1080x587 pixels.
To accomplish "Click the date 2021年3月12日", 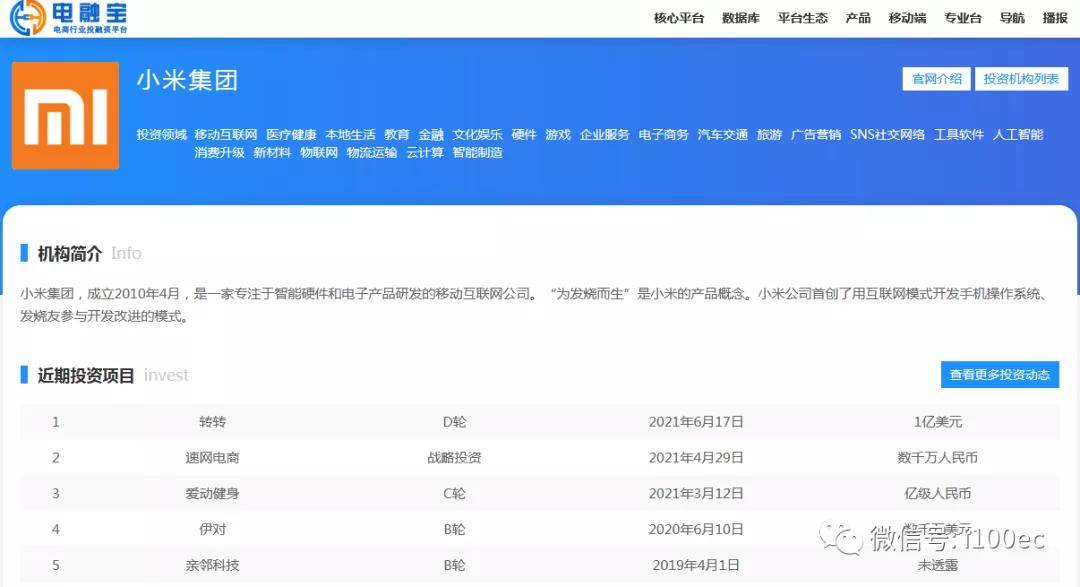I will [x=696, y=493].
